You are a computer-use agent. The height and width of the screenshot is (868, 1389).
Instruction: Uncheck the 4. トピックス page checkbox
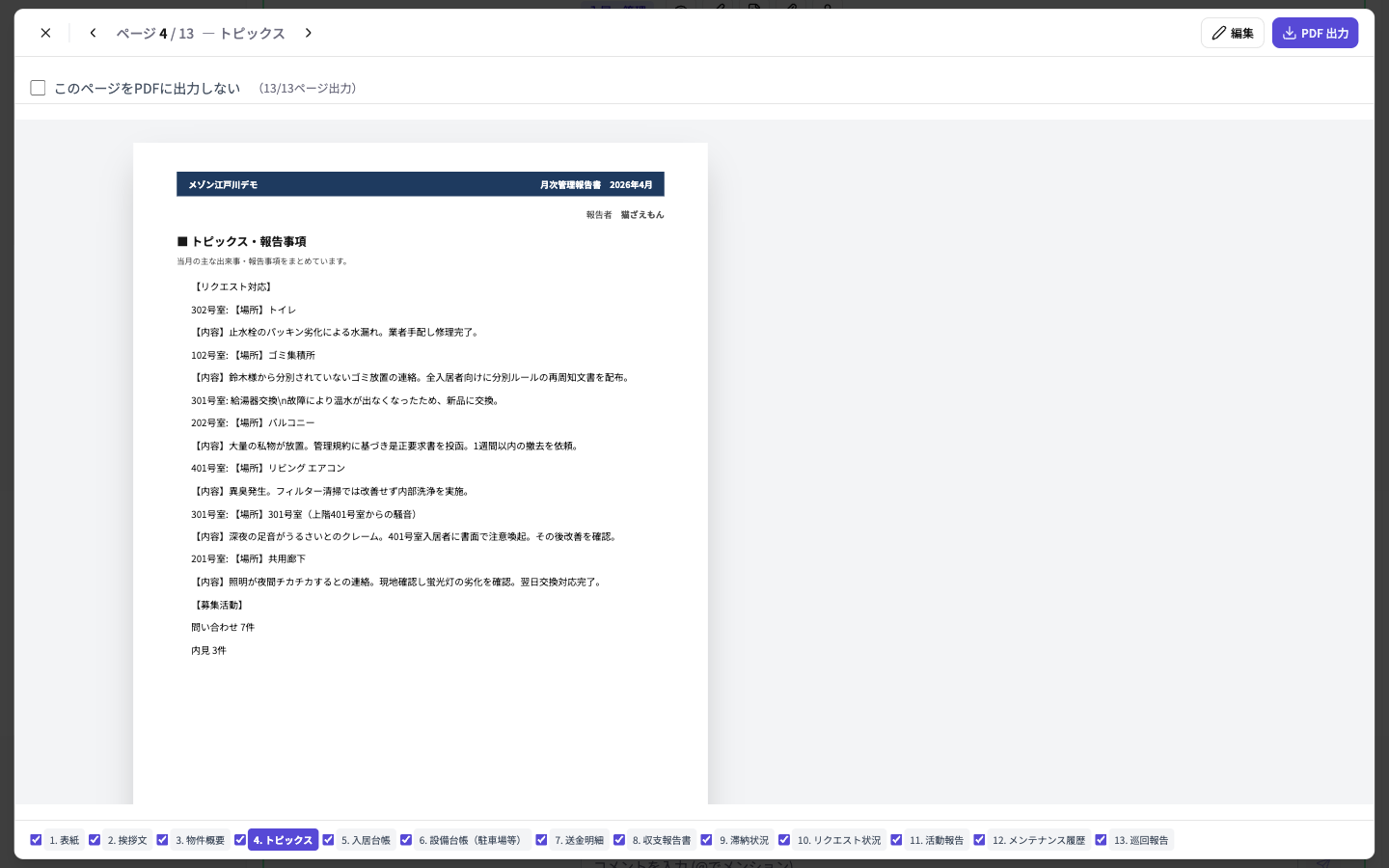point(240,840)
